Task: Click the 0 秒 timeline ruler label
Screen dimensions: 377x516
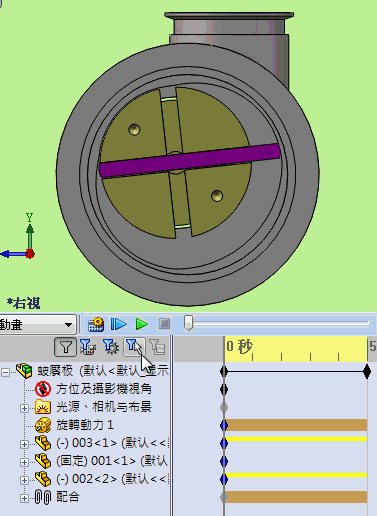Action: 239,347
